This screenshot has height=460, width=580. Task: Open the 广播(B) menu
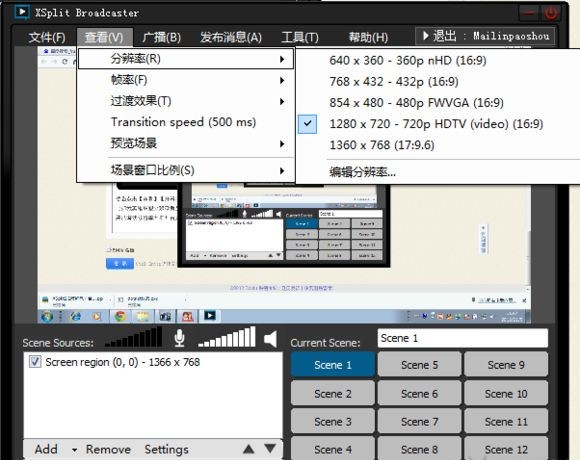click(162, 37)
